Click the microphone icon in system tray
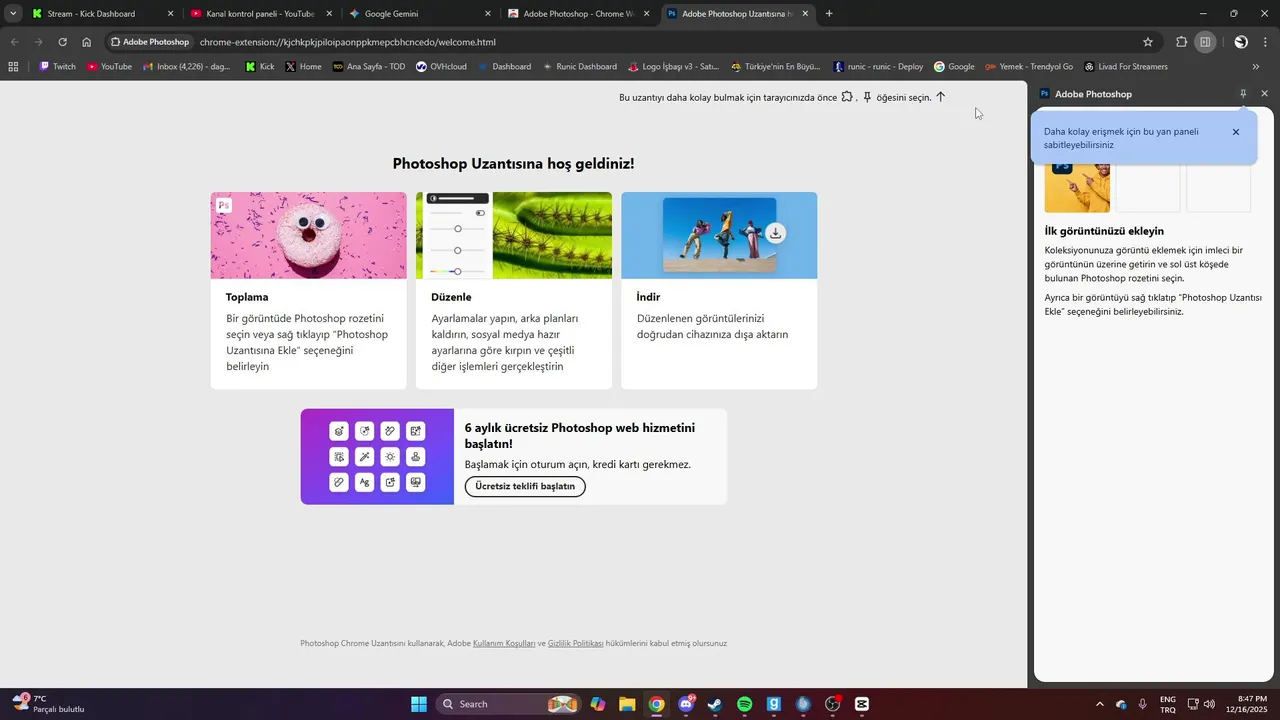 coord(1143,704)
